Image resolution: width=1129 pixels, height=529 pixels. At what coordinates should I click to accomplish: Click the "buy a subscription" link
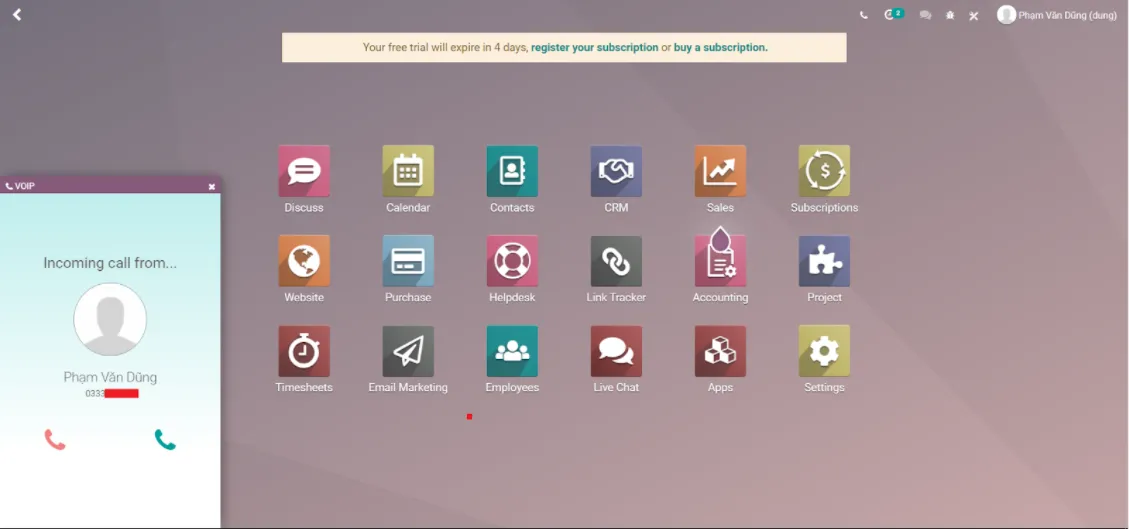coord(721,48)
